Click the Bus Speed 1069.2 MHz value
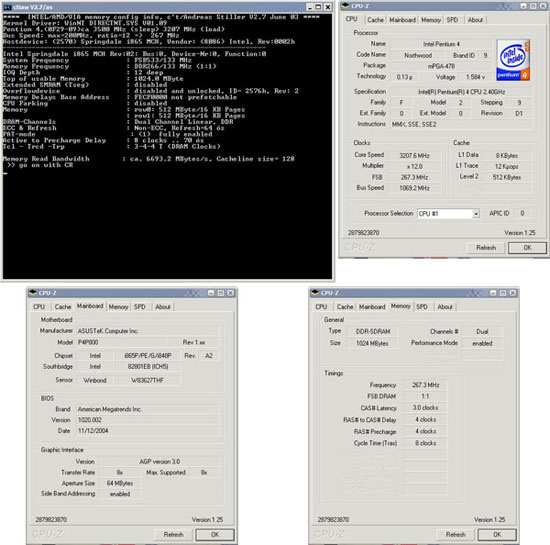550x545 pixels. click(414, 188)
